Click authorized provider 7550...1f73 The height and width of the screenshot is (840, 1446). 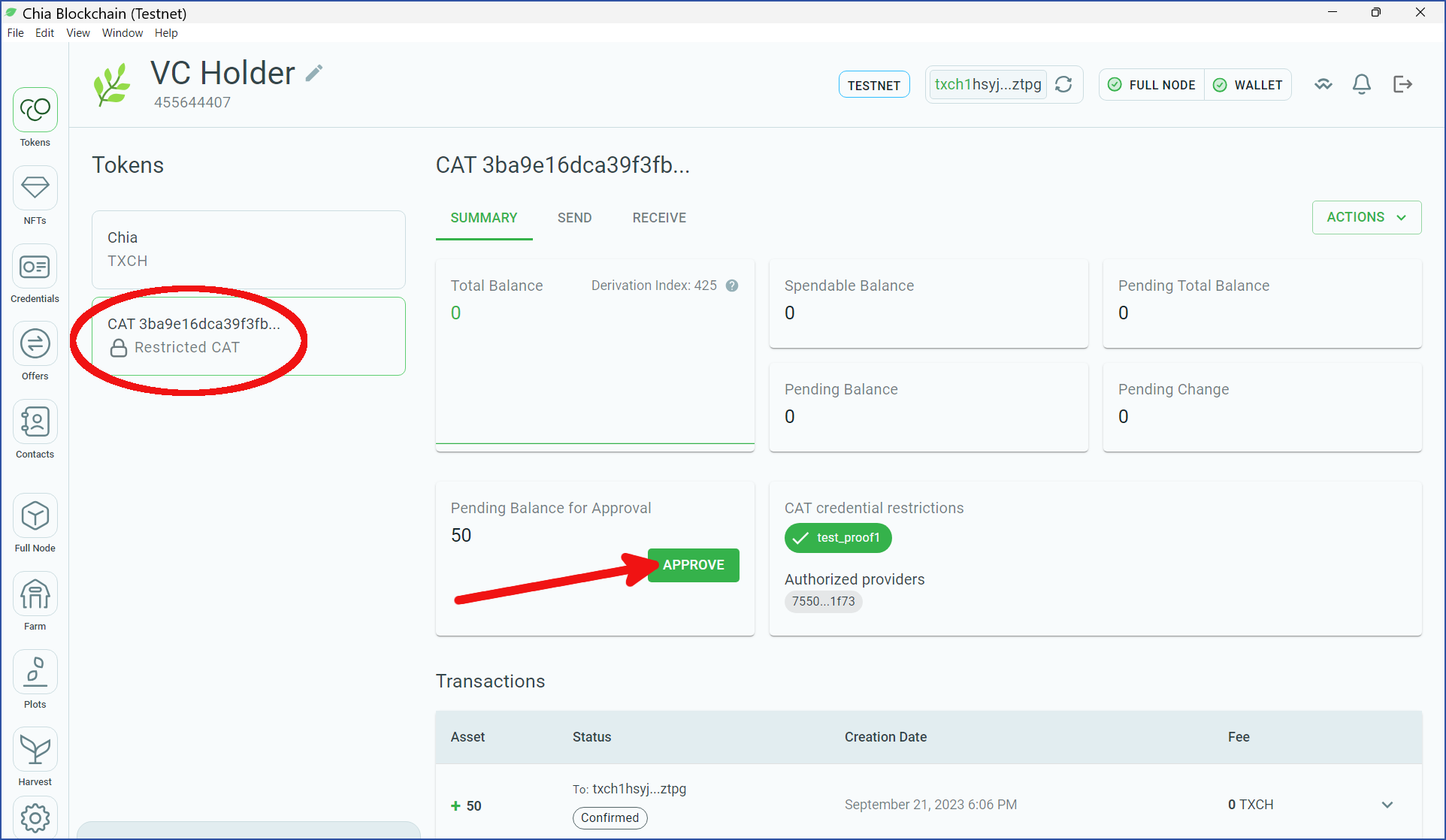point(824,601)
